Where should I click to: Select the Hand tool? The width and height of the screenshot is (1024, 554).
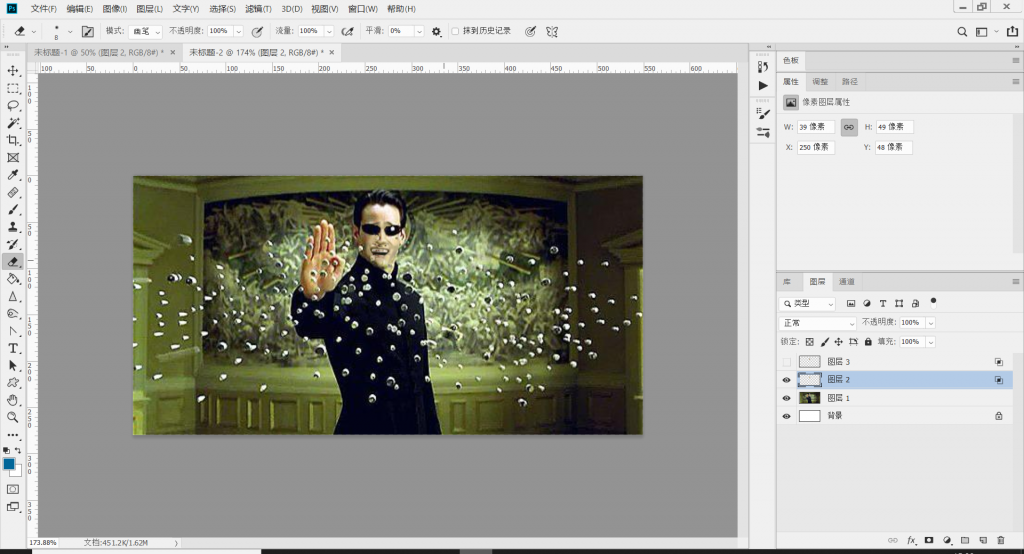coord(12,400)
